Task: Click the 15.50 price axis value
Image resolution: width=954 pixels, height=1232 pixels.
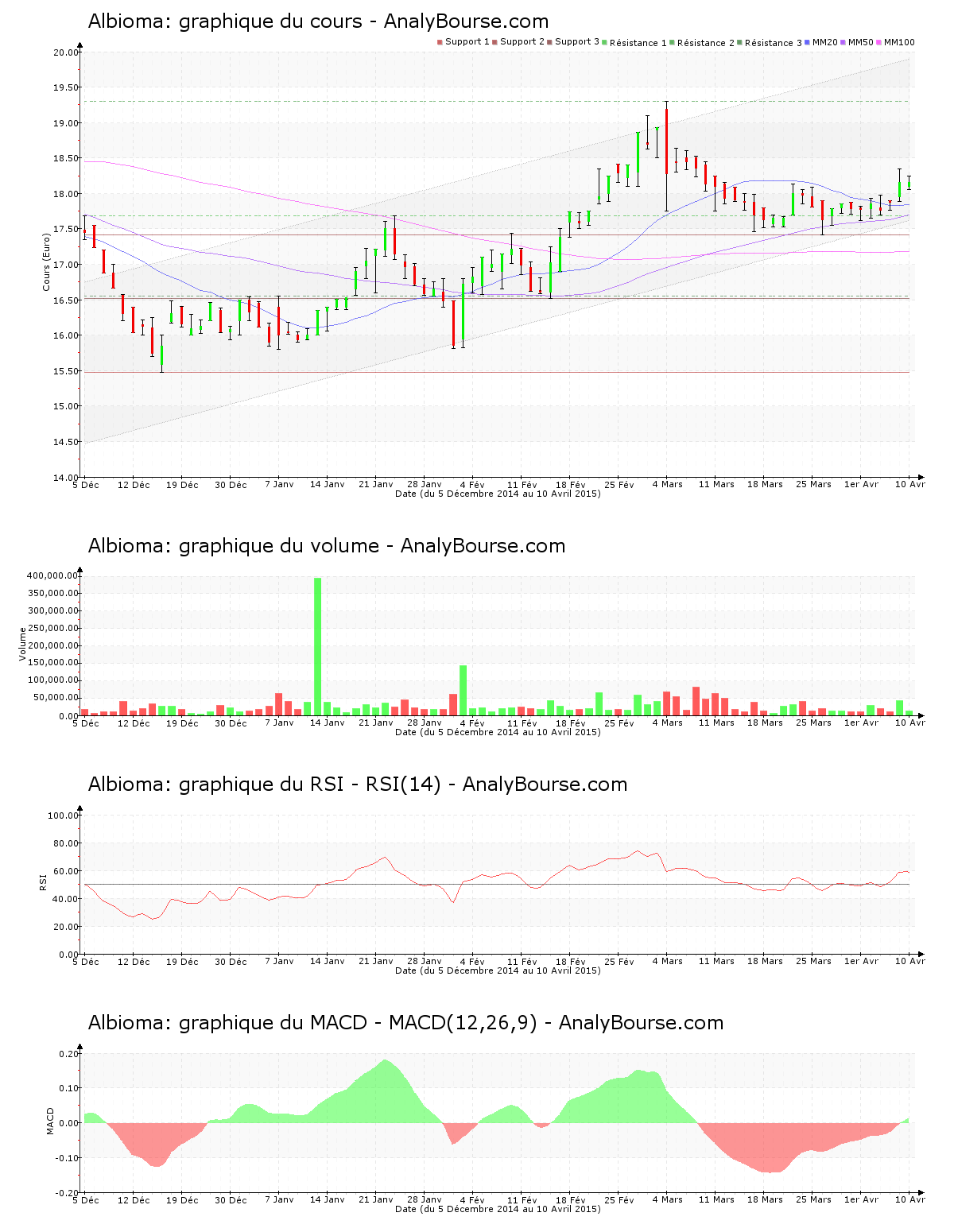Action: 67,371
